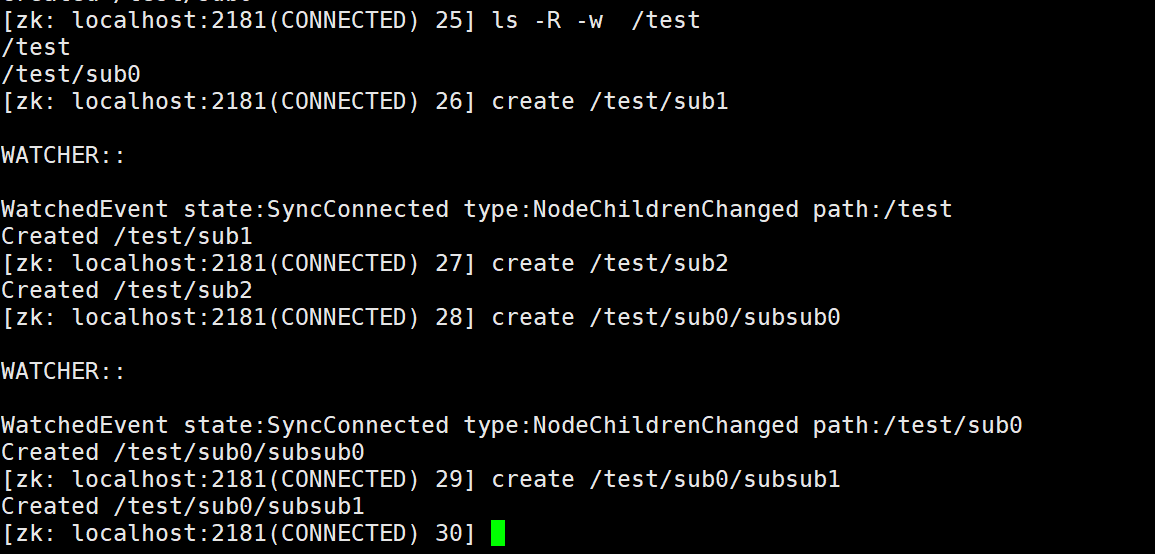Viewport: 1155px width, 554px height.
Task: Click 'type:NodeChildrenChanged' in the first event
Action: (631, 209)
